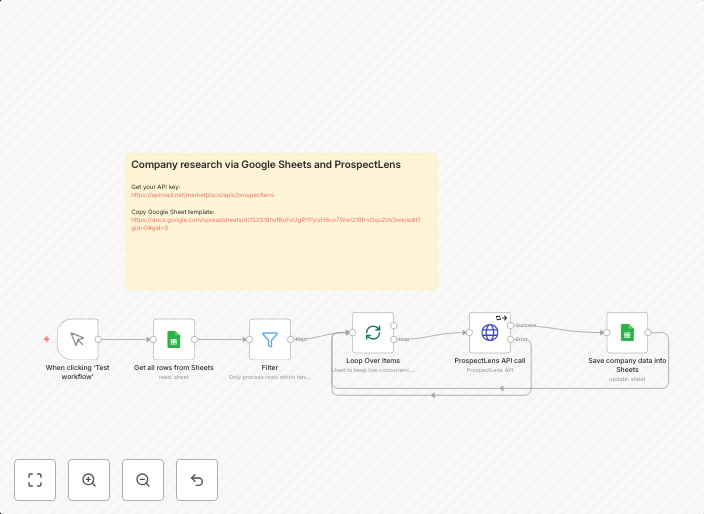Screen dimensions: 704x514
Task: Select 'Save company data into Sheets' node
Action: click(x=627, y=333)
